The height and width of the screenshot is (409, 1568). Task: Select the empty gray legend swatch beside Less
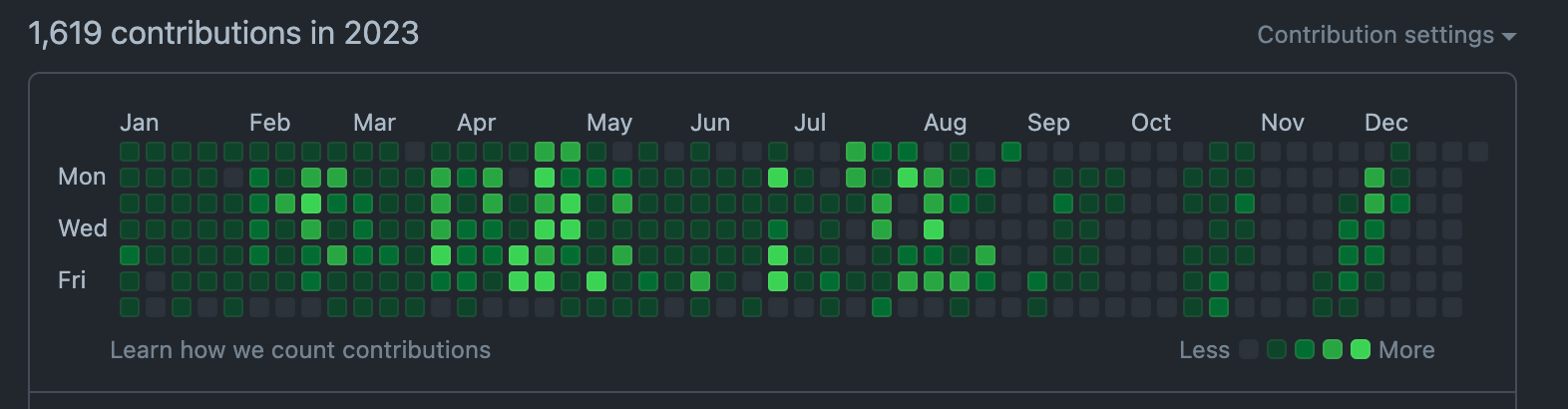click(1249, 349)
